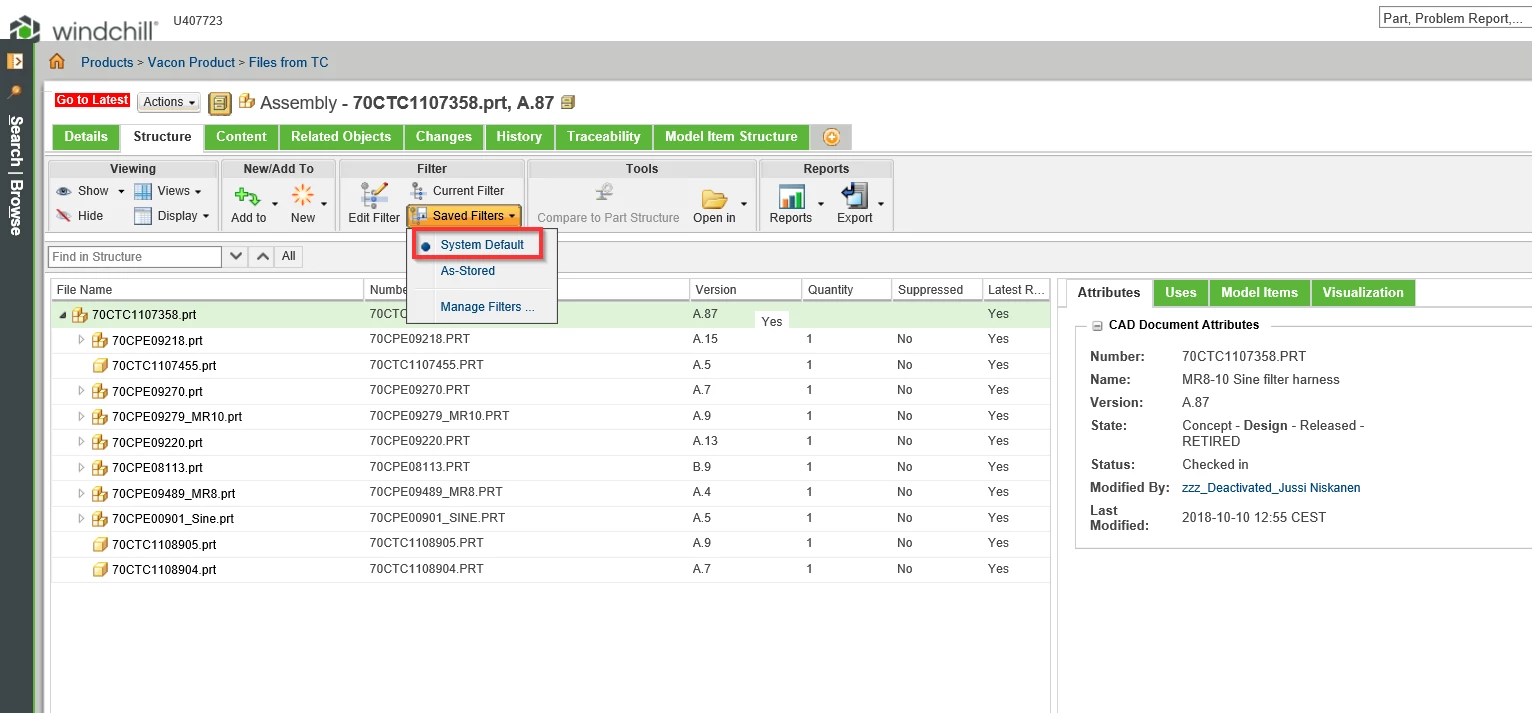
Task: Open the search magnifier icon in sidebar
Action: click(x=15, y=92)
